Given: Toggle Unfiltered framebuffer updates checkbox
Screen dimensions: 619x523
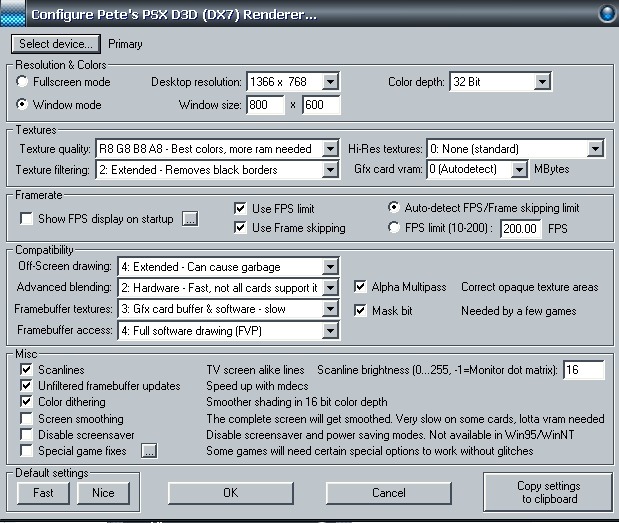Looking at the screenshot, I should coord(26,386).
